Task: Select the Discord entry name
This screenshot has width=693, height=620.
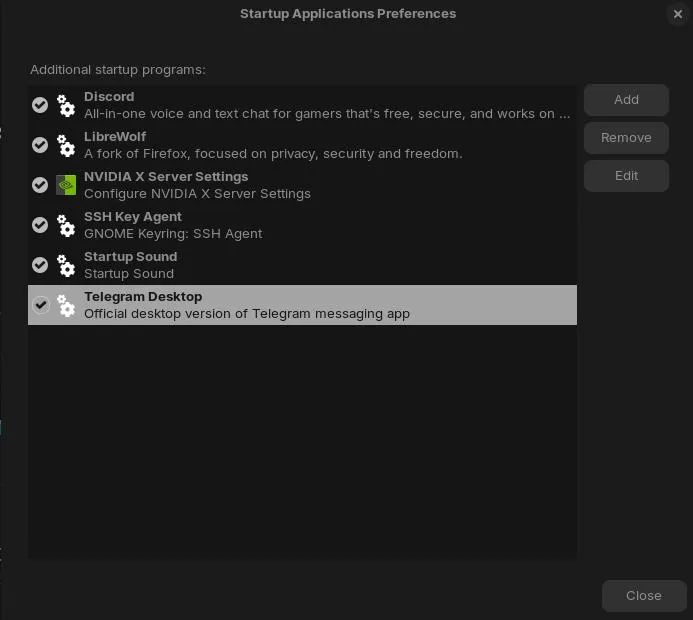Action: pos(109,97)
